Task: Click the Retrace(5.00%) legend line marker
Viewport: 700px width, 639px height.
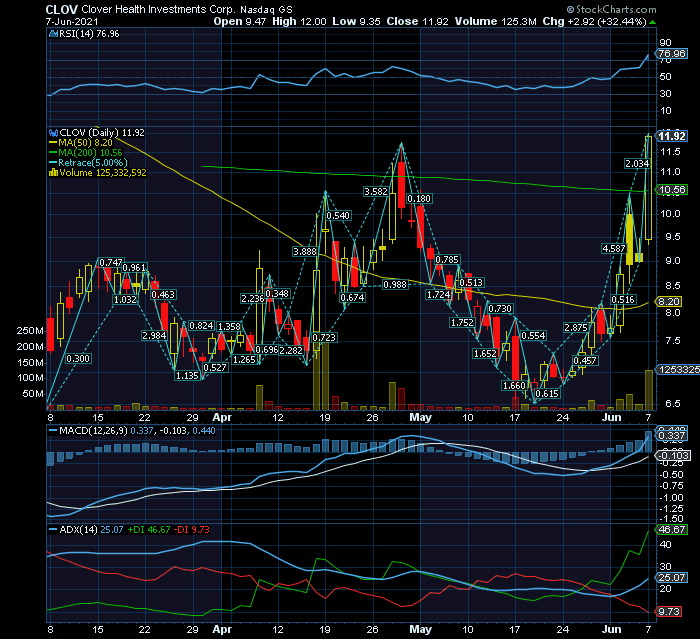Action: 53,163
